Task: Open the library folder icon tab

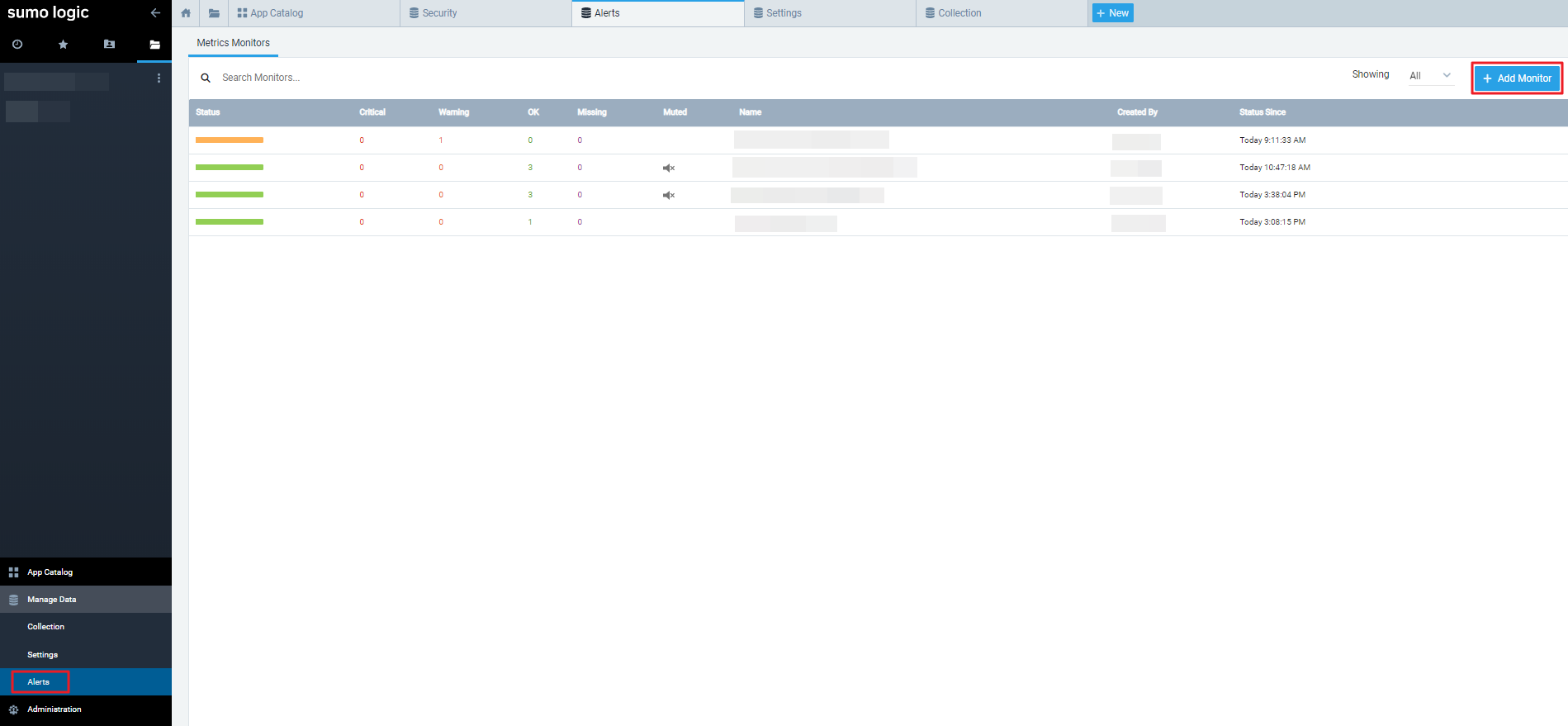Action: tap(214, 13)
